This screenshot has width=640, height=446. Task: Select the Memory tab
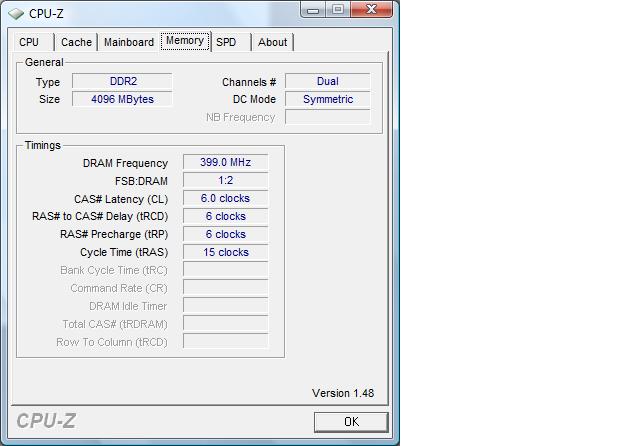pos(185,41)
